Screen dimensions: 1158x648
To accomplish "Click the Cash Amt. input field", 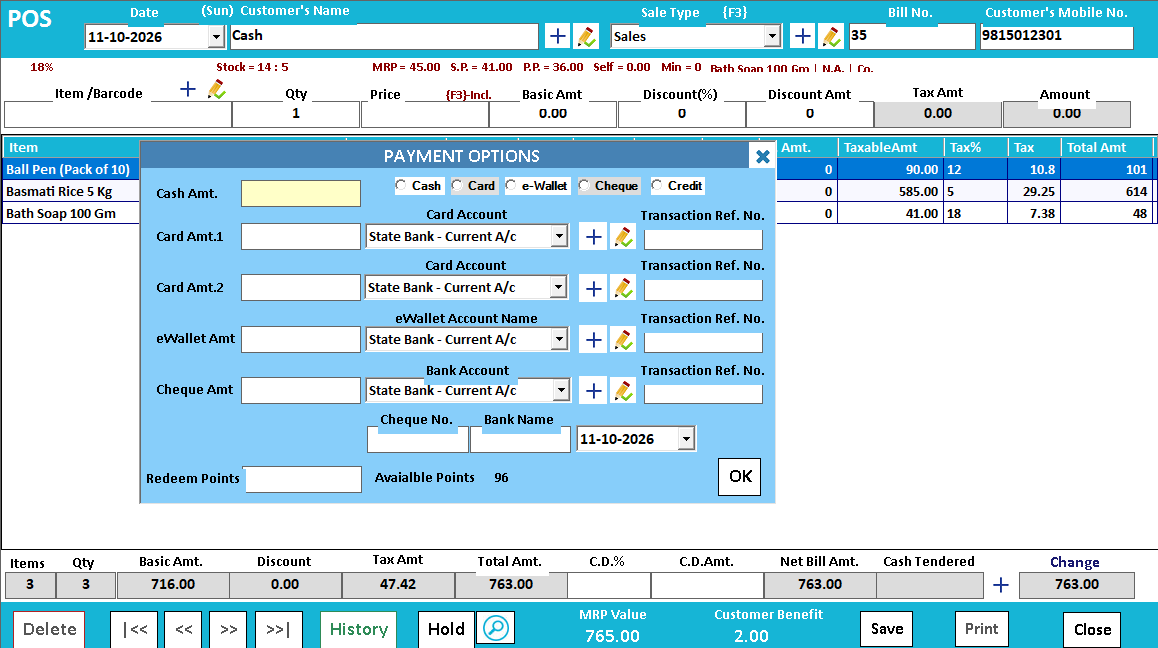I will [x=301, y=194].
